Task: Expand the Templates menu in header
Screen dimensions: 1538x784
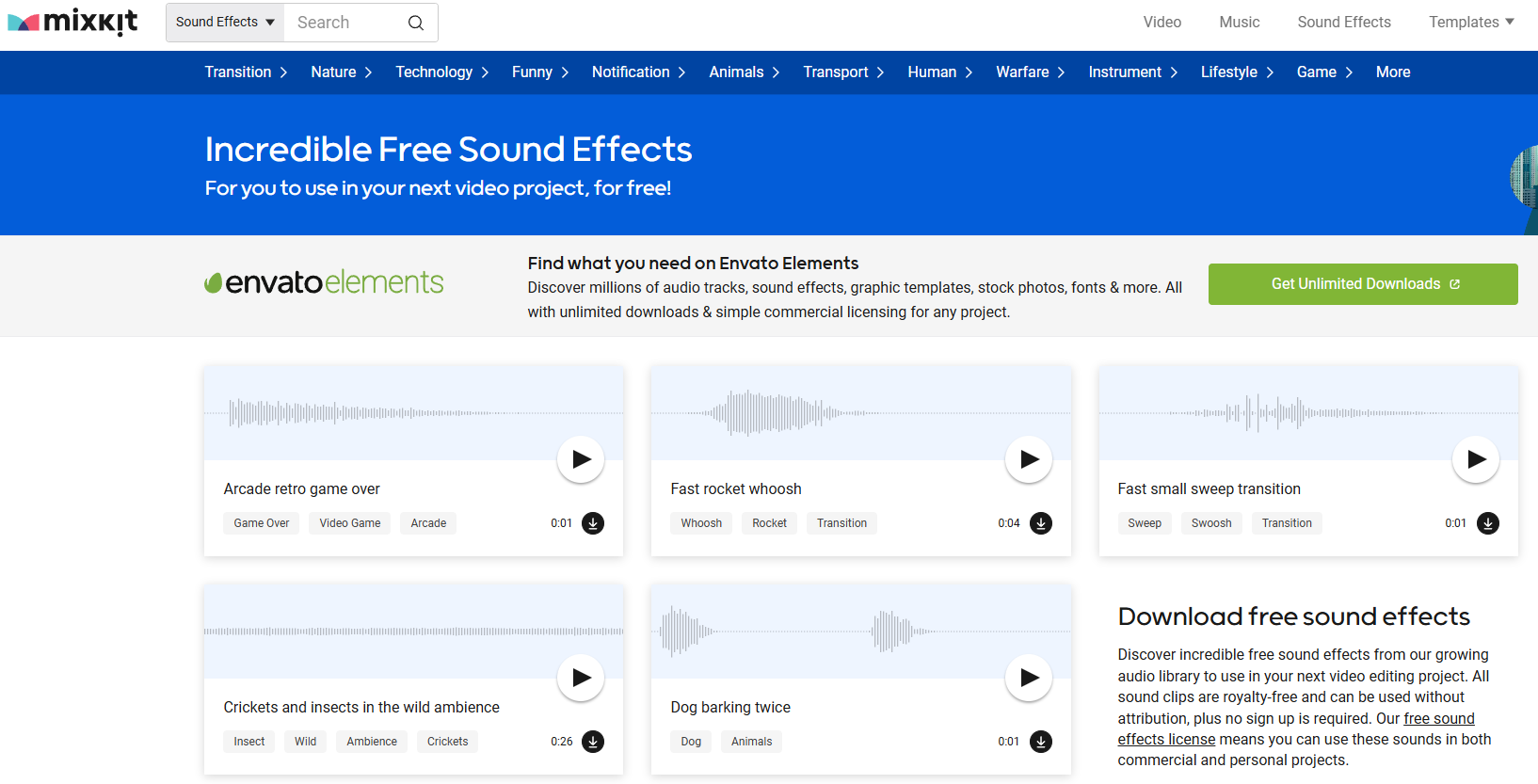Action: coord(1471,22)
